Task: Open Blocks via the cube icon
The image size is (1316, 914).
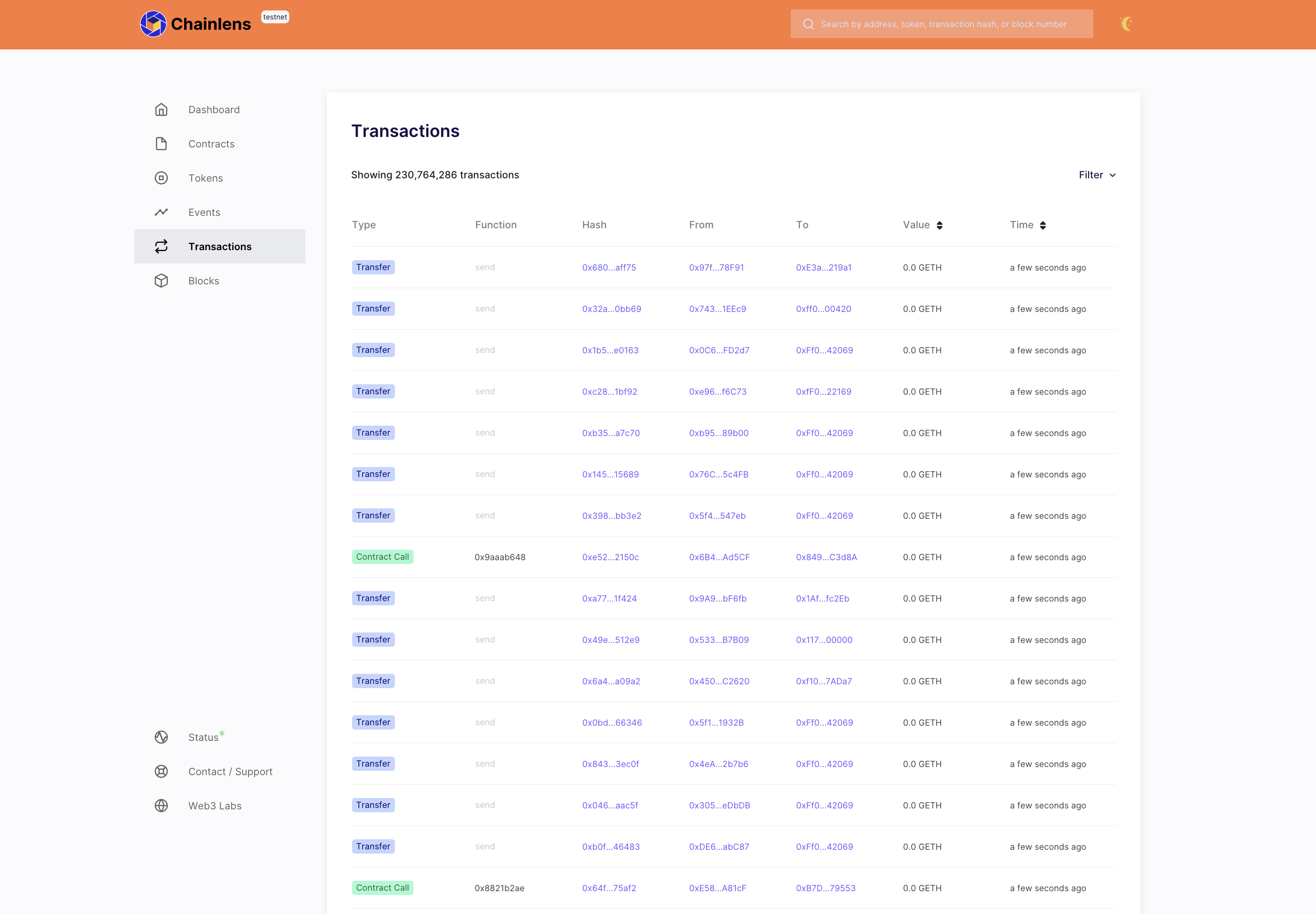Action: coord(161,281)
